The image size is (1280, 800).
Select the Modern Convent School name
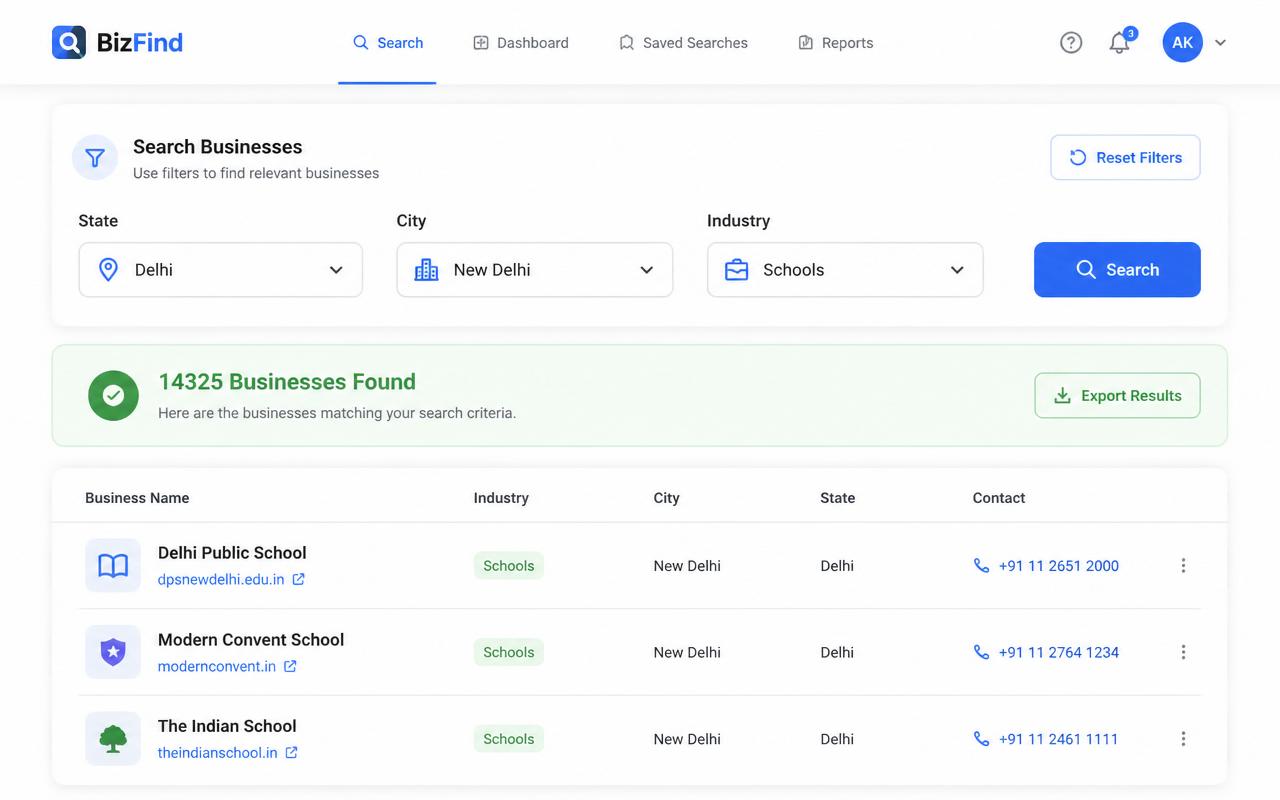click(x=251, y=640)
